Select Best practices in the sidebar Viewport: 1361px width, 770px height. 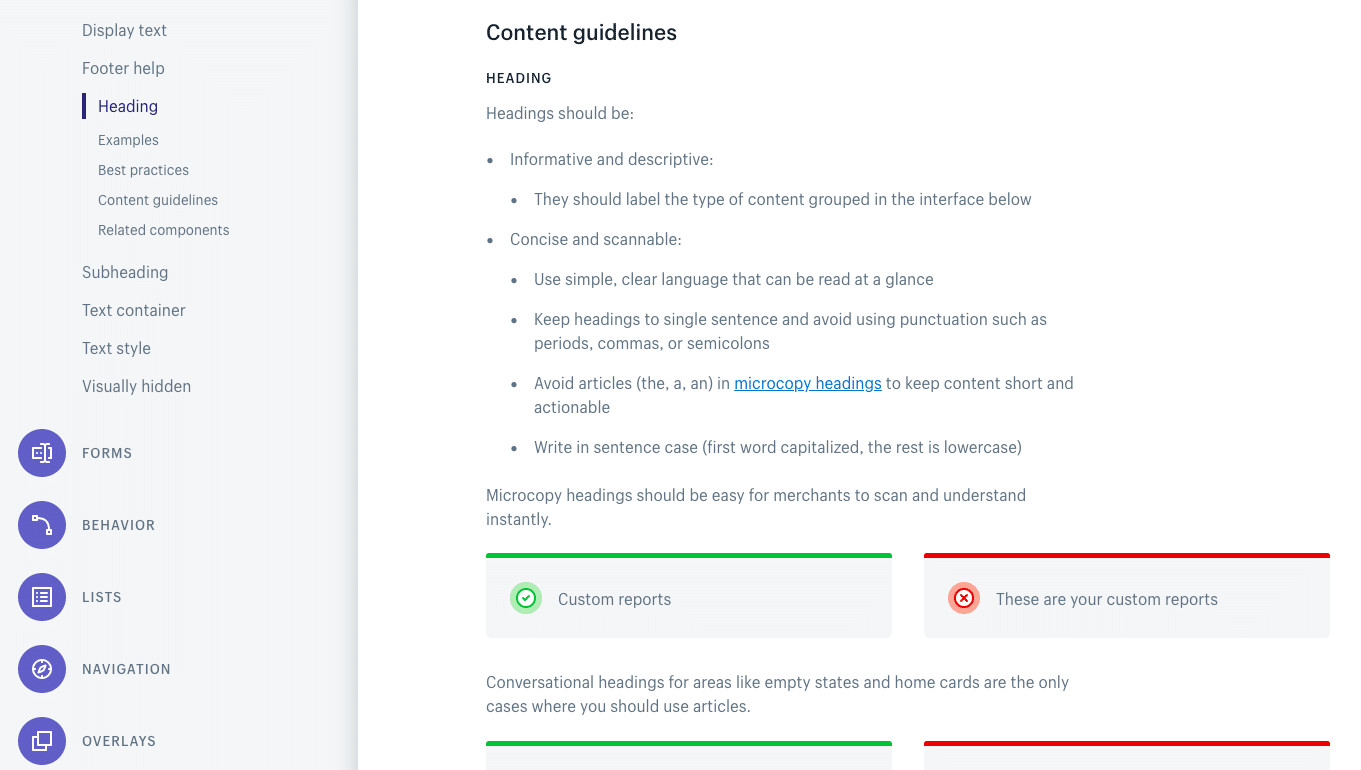pos(143,170)
